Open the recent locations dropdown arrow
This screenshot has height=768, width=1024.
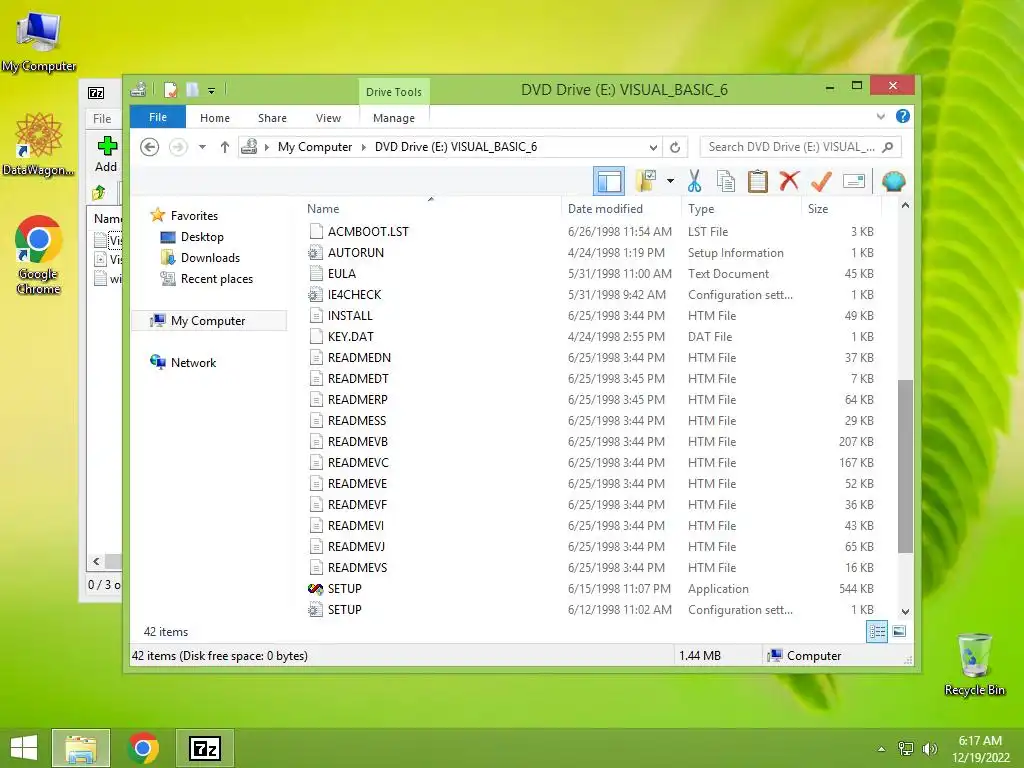(202, 147)
